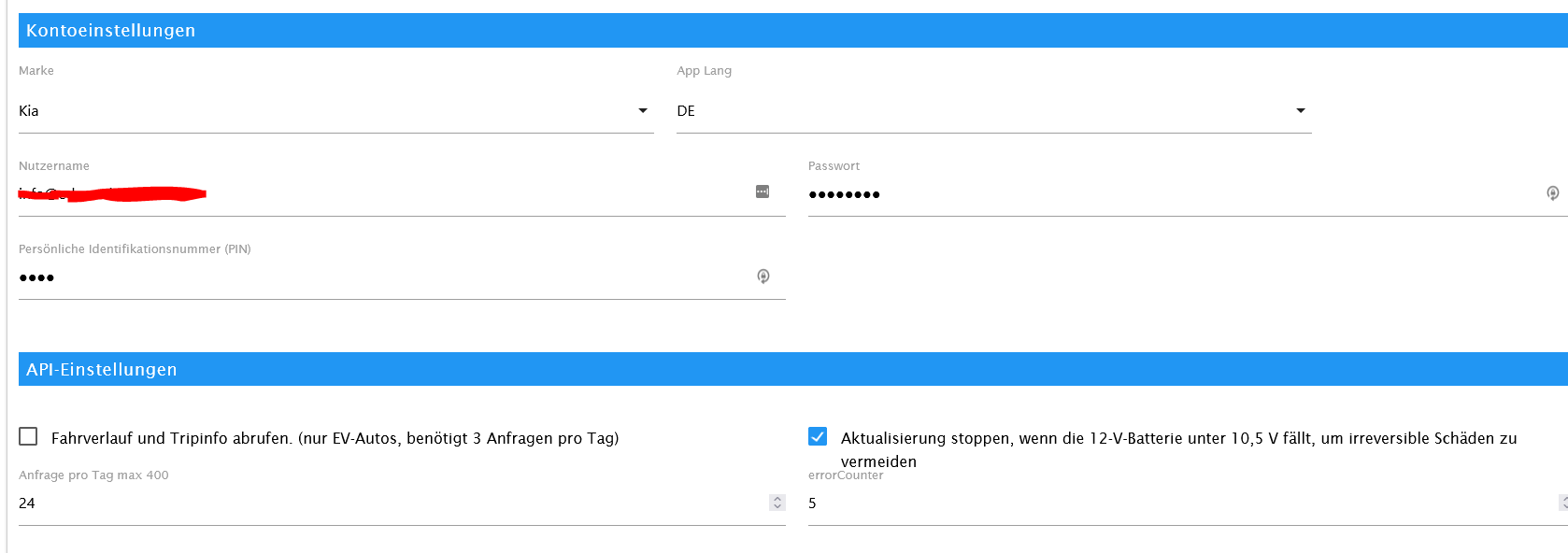Click into the Passwort field
The height and width of the screenshot is (553, 1568).
(x=1168, y=194)
